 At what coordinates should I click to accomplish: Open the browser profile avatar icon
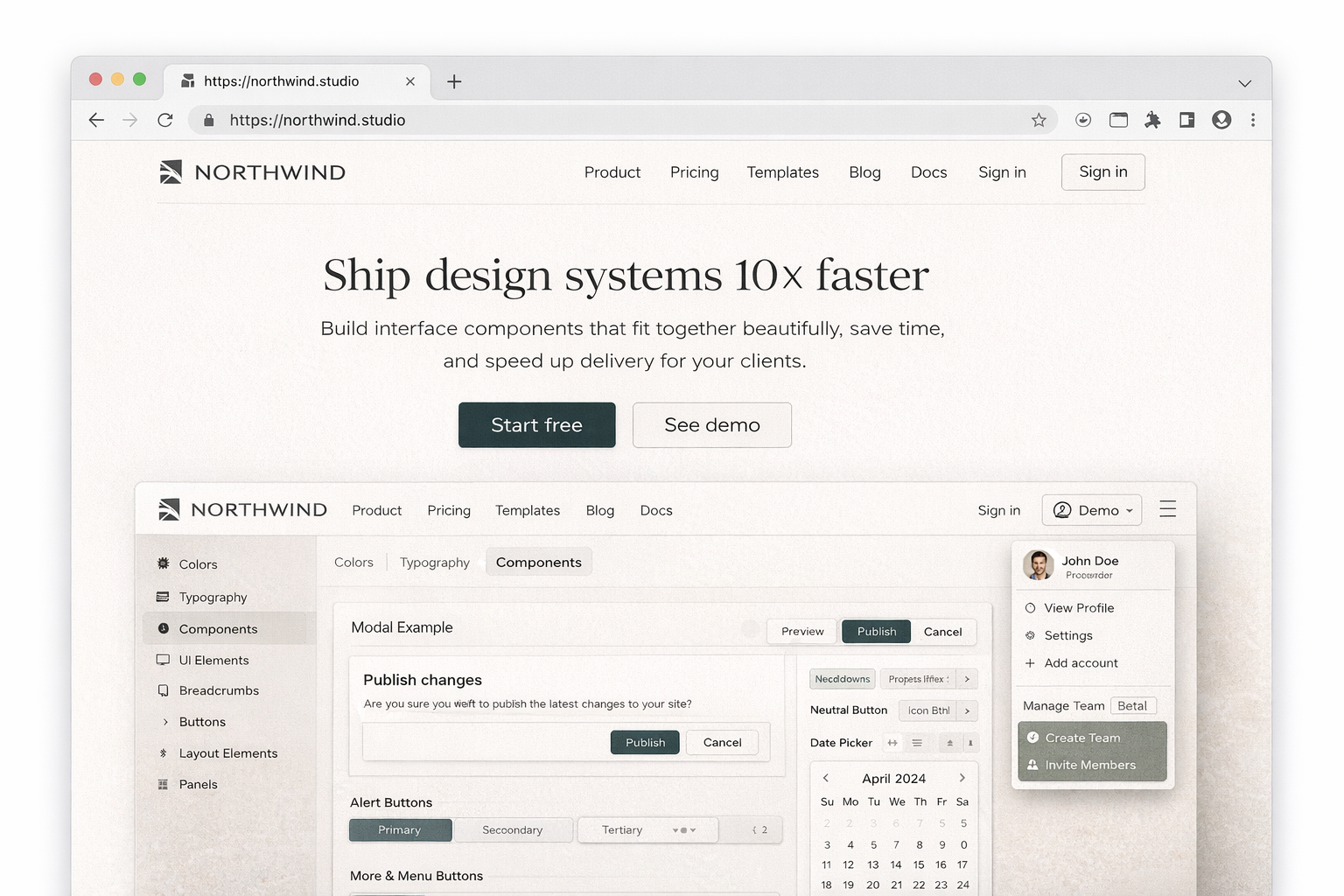click(1221, 120)
